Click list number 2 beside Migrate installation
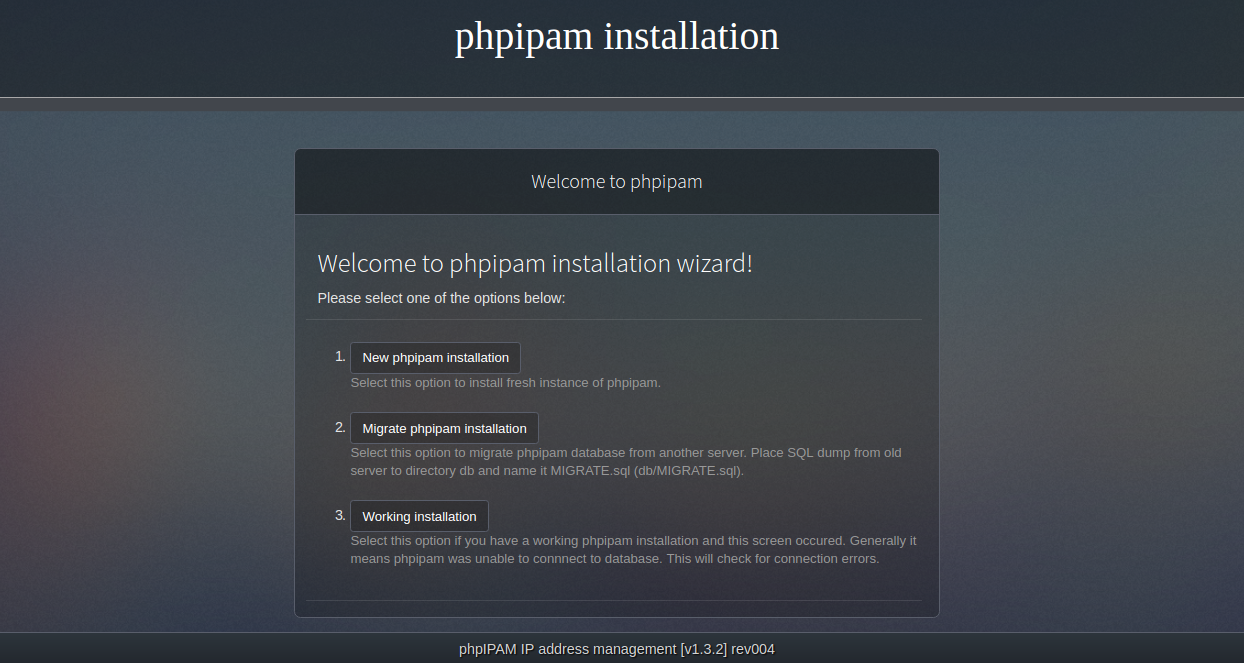The width and height of the screenshot is (1244, 663). pyautogui.click(x=340, y=427)
